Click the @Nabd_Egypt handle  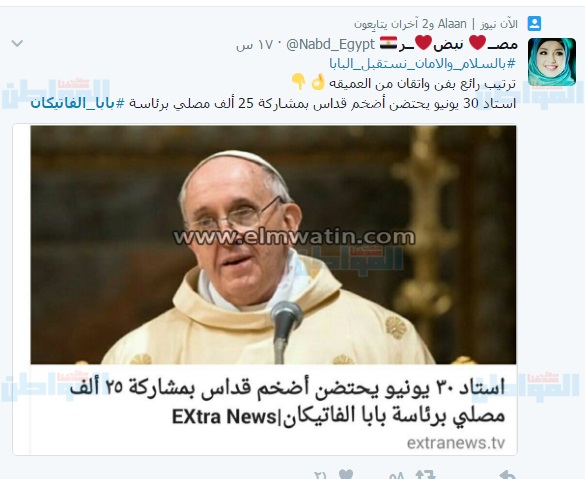pos(330,44)
